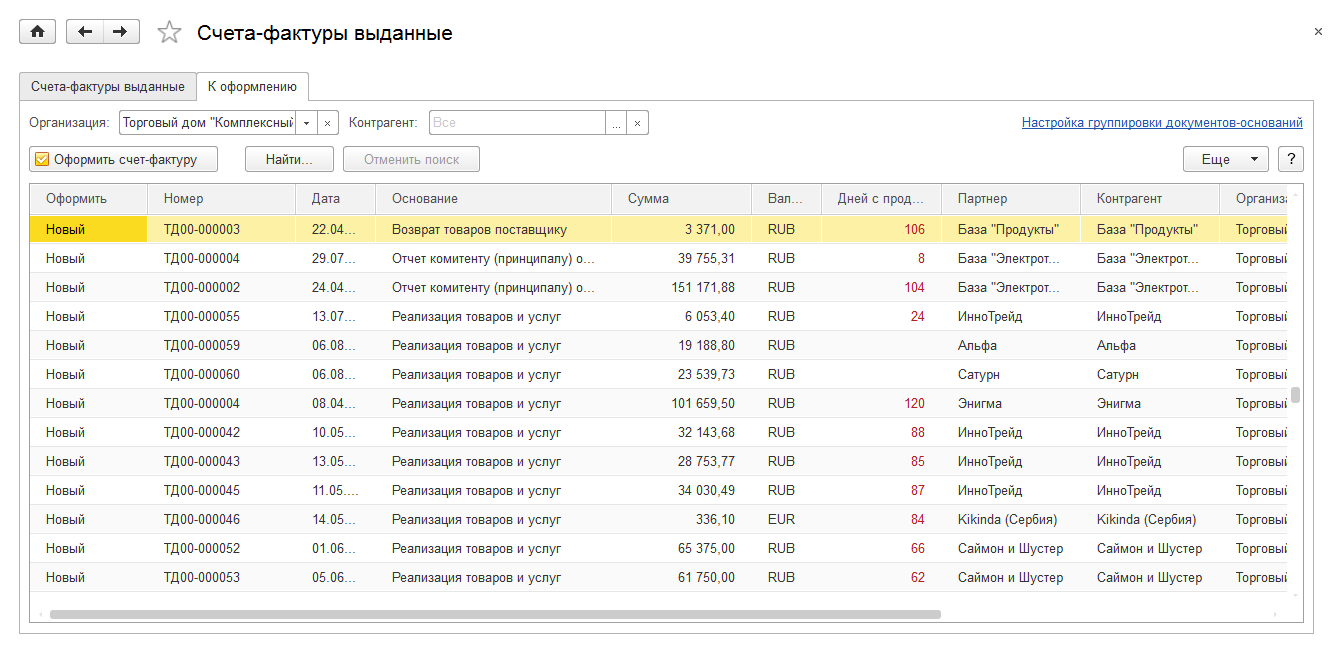1340x648 pixels.
Task: Add page to favorites with star
Action: pos(170,33)
